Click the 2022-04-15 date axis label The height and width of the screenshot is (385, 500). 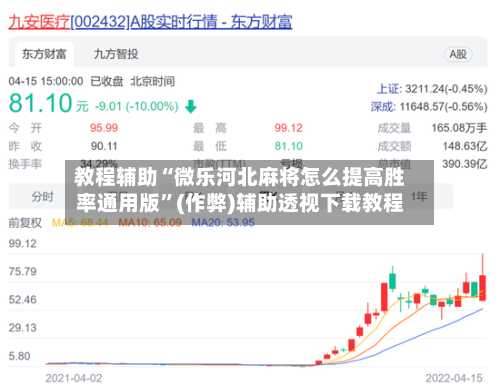coord(454,378)
